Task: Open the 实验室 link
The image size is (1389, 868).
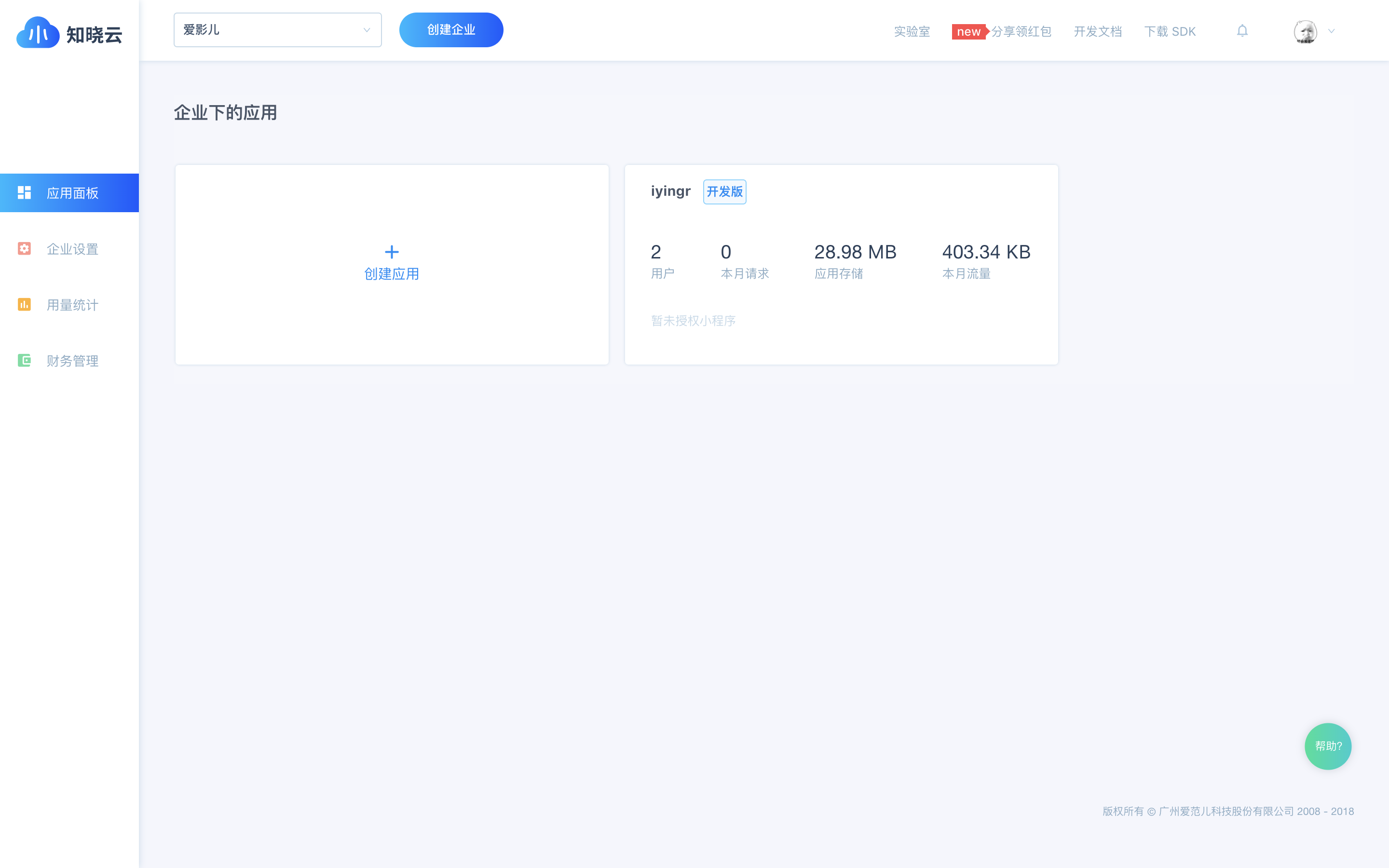Action: tap(912, 31)
